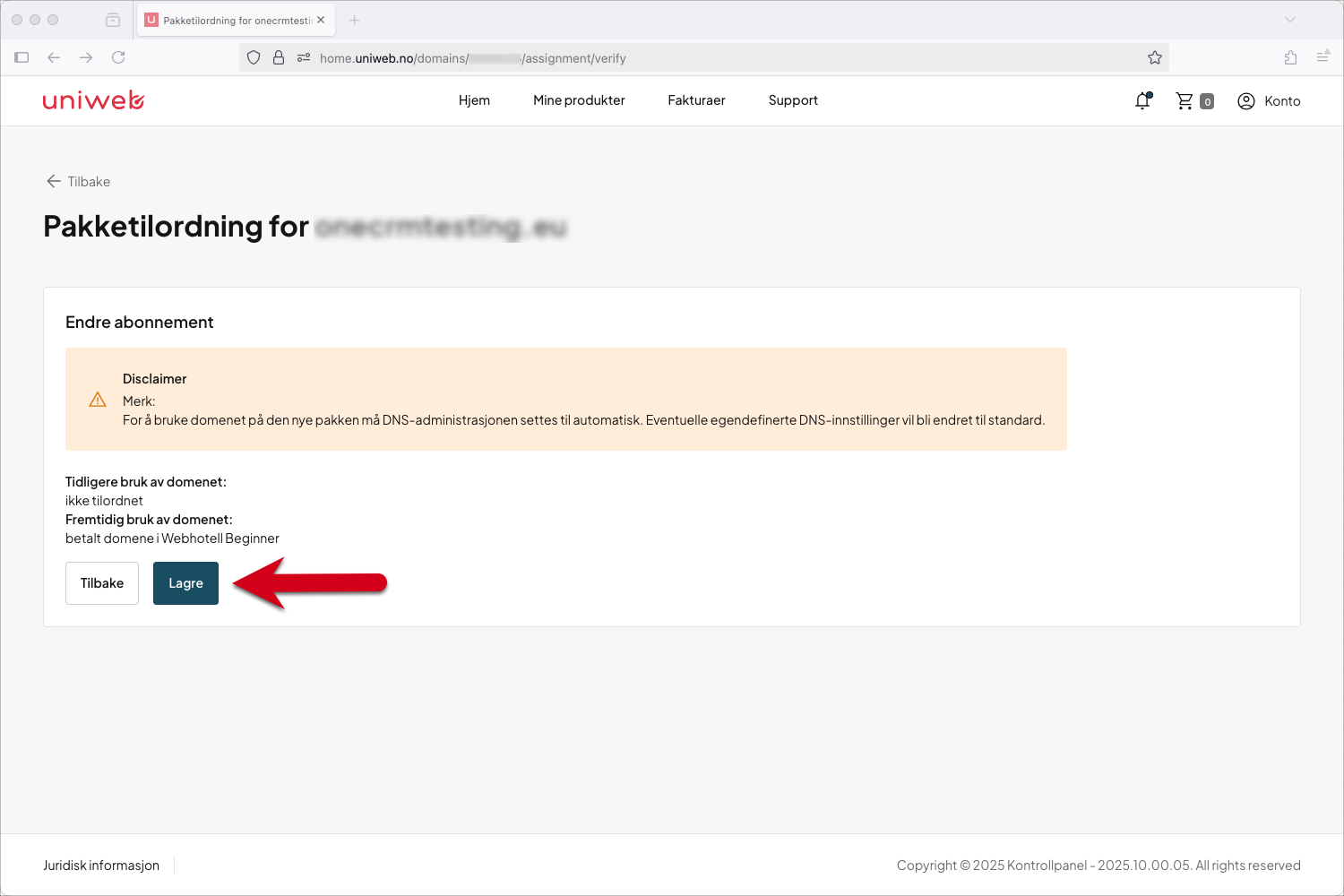Open the shopping cart
Image resolution: width=1344 pixels, height=896 pixels.
click(x=1185, y=101)
